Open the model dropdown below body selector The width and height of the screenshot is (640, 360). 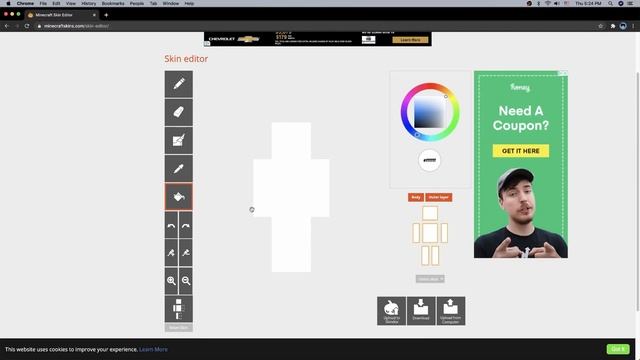[x=430, y=279]
